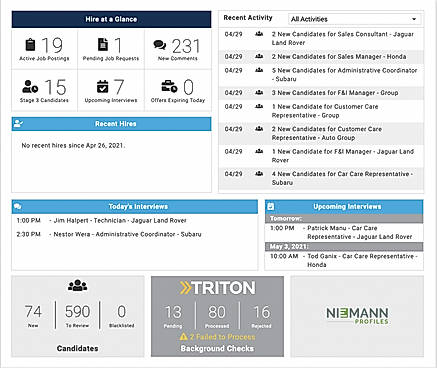
Task: Click the Stage 3 Candidates person-clock icon
Action: click(30, 87)
